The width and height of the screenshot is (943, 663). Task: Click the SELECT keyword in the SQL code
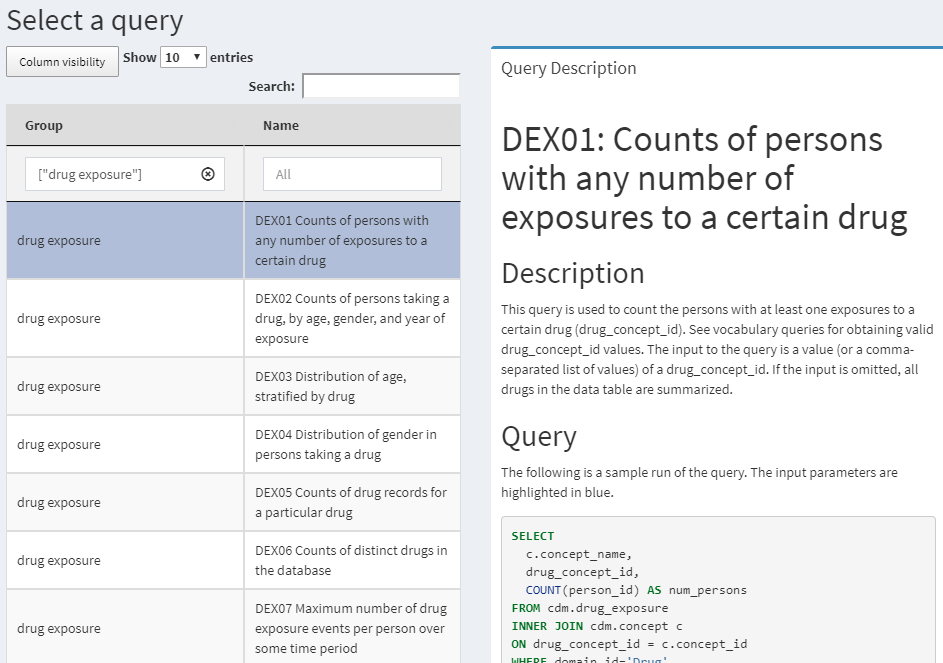[x=533, y=536]
